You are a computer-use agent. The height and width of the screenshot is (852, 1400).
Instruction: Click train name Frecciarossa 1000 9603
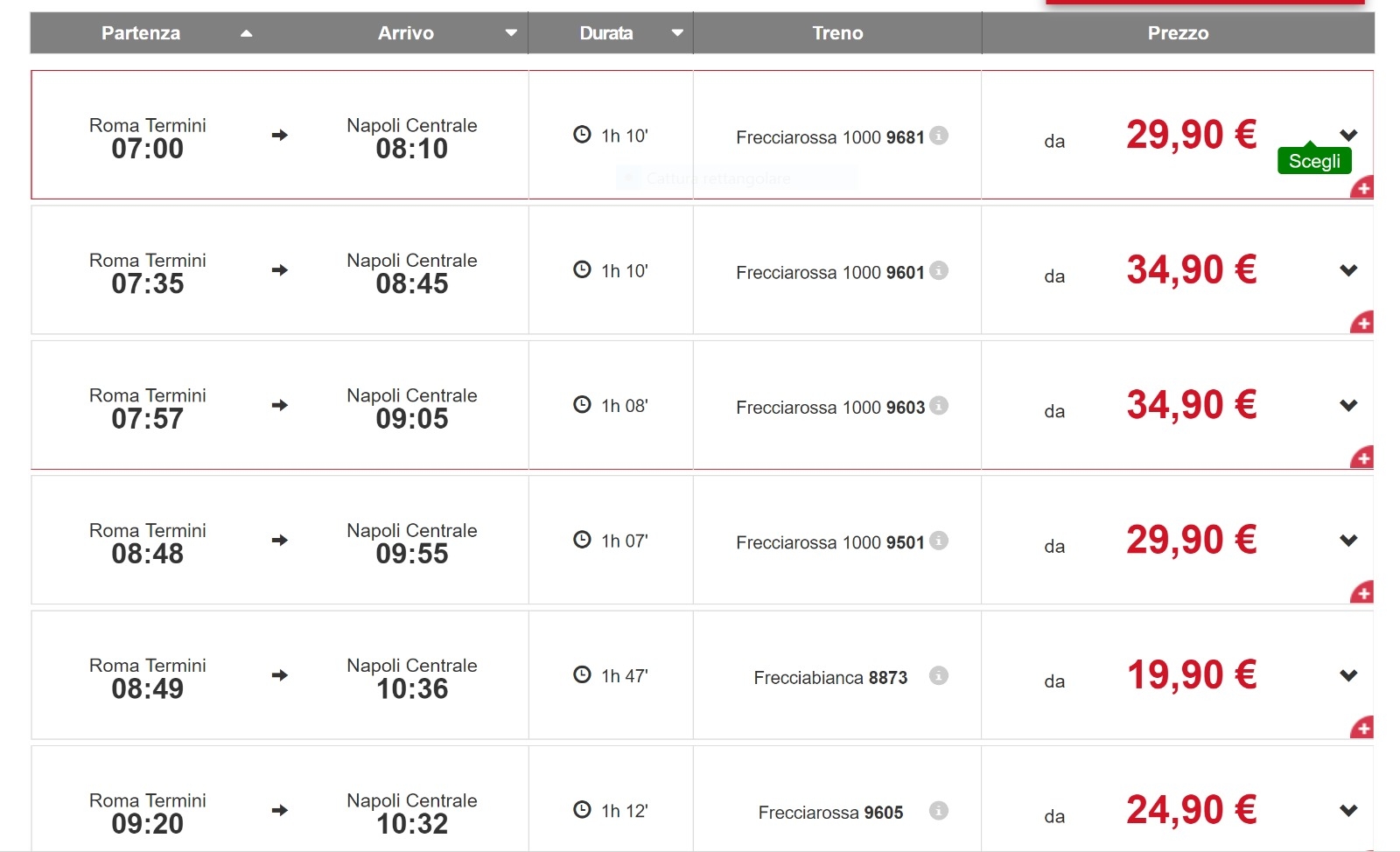(830, 408)
